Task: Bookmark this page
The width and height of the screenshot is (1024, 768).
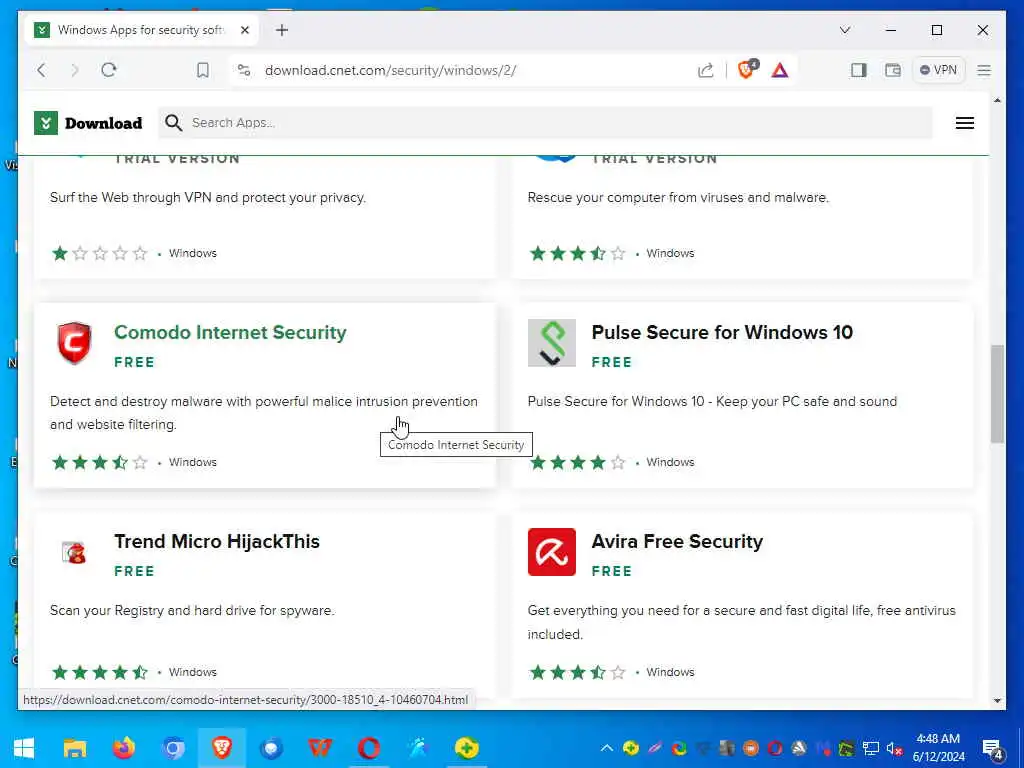Action: 203,70
